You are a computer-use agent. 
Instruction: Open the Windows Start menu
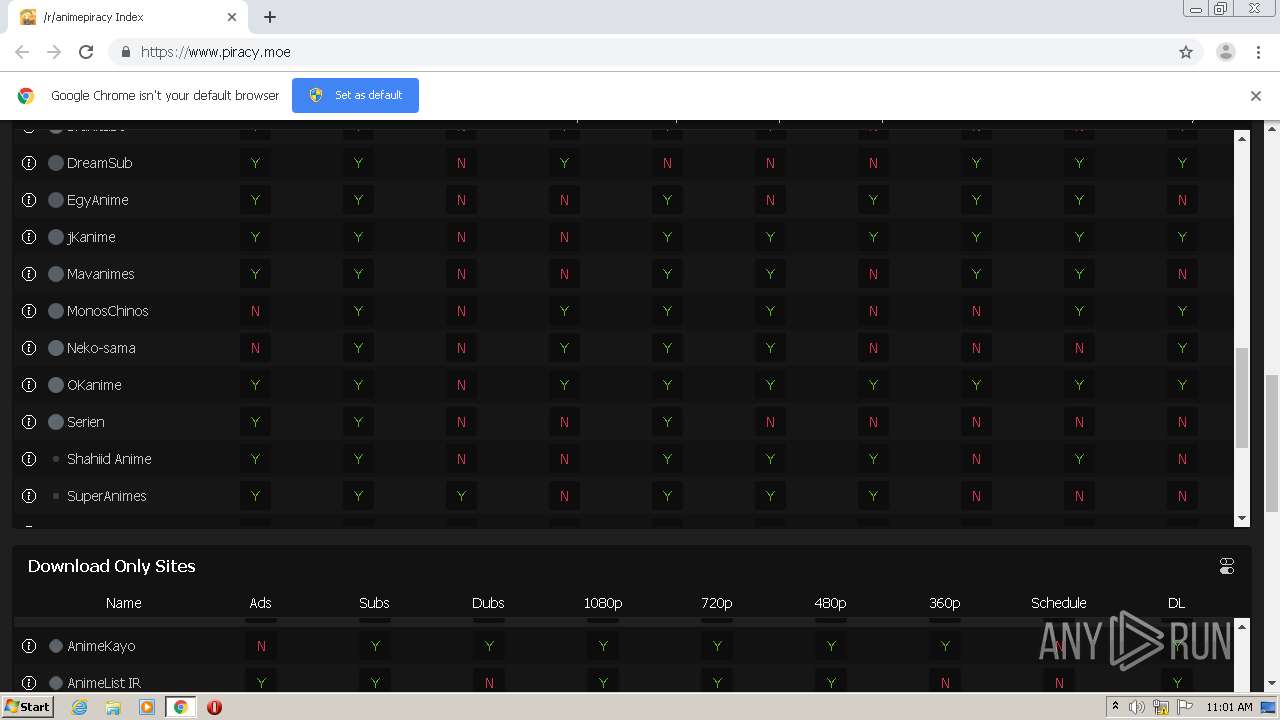point(27,706)
